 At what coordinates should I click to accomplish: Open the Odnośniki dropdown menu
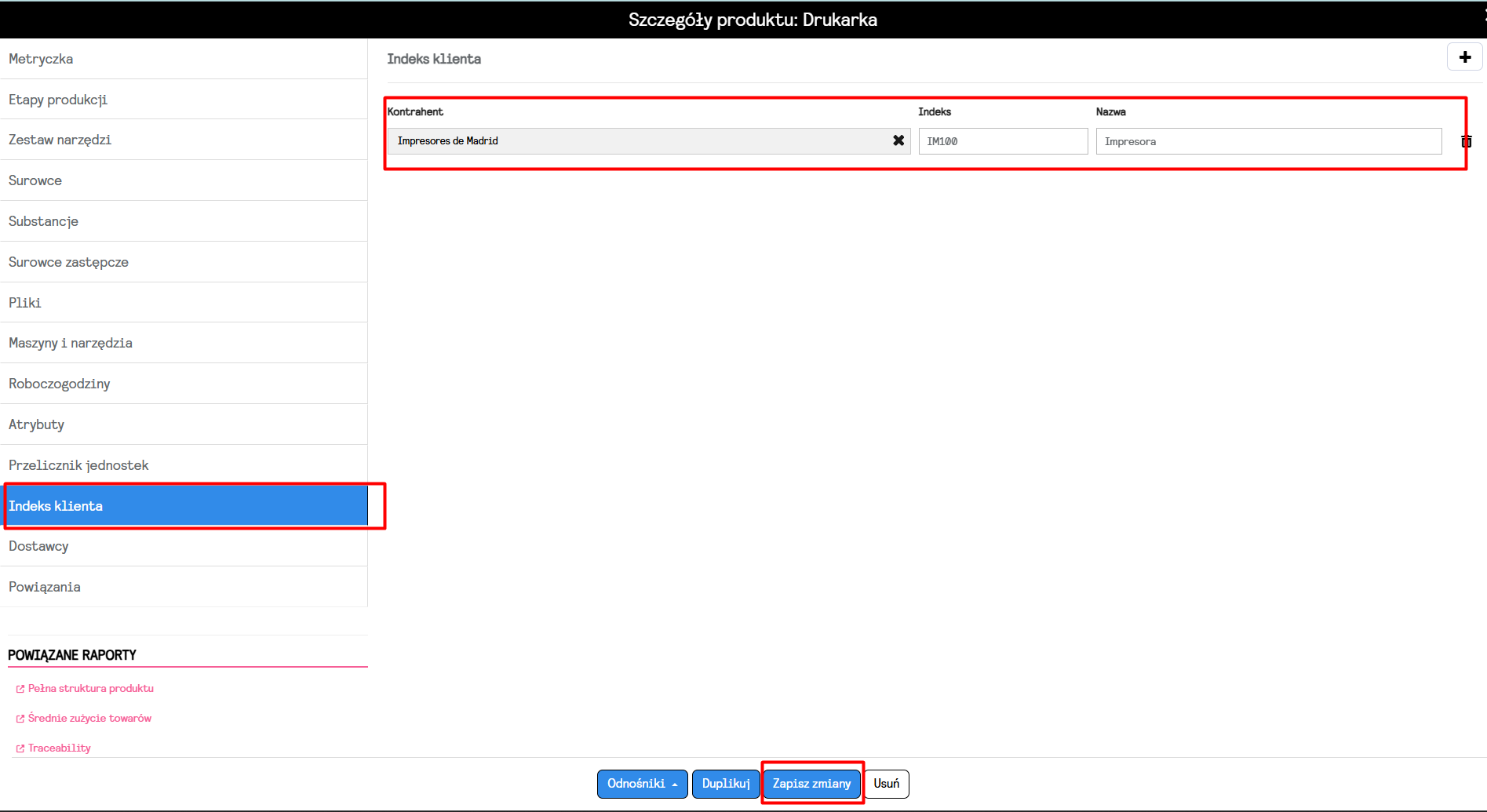pos(642,784)
